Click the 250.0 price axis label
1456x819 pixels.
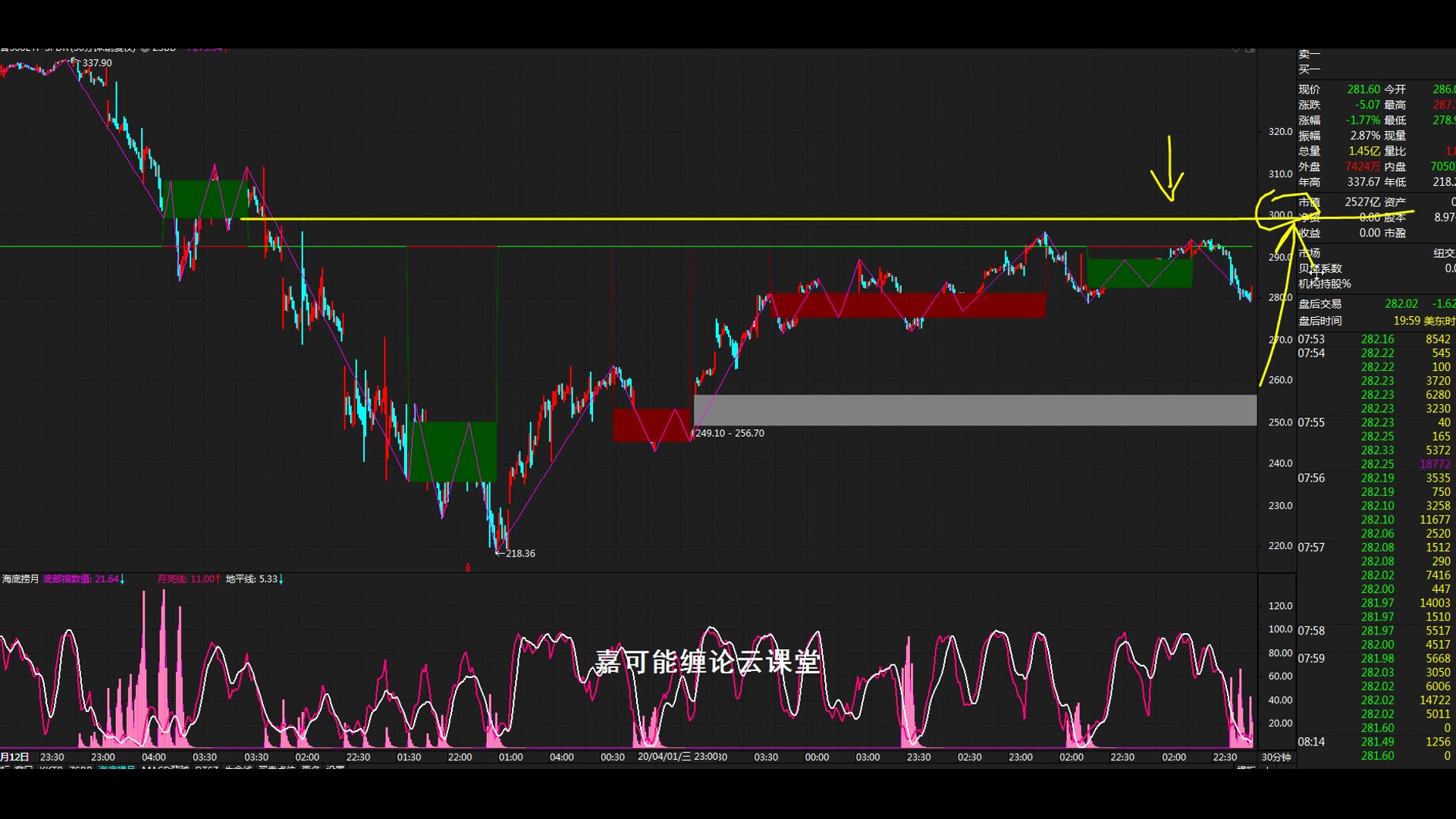point(1280,422)
